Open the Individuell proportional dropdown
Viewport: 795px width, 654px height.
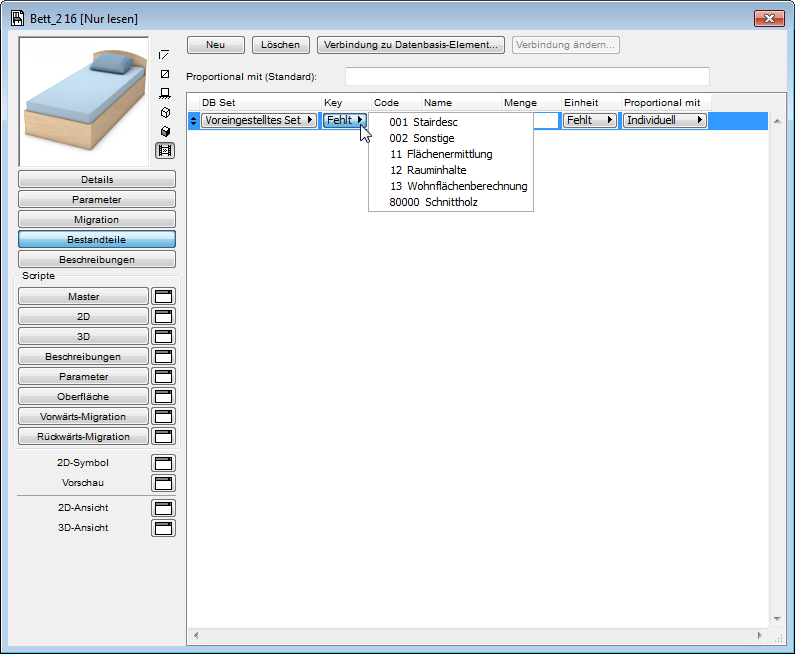[665, 120]
